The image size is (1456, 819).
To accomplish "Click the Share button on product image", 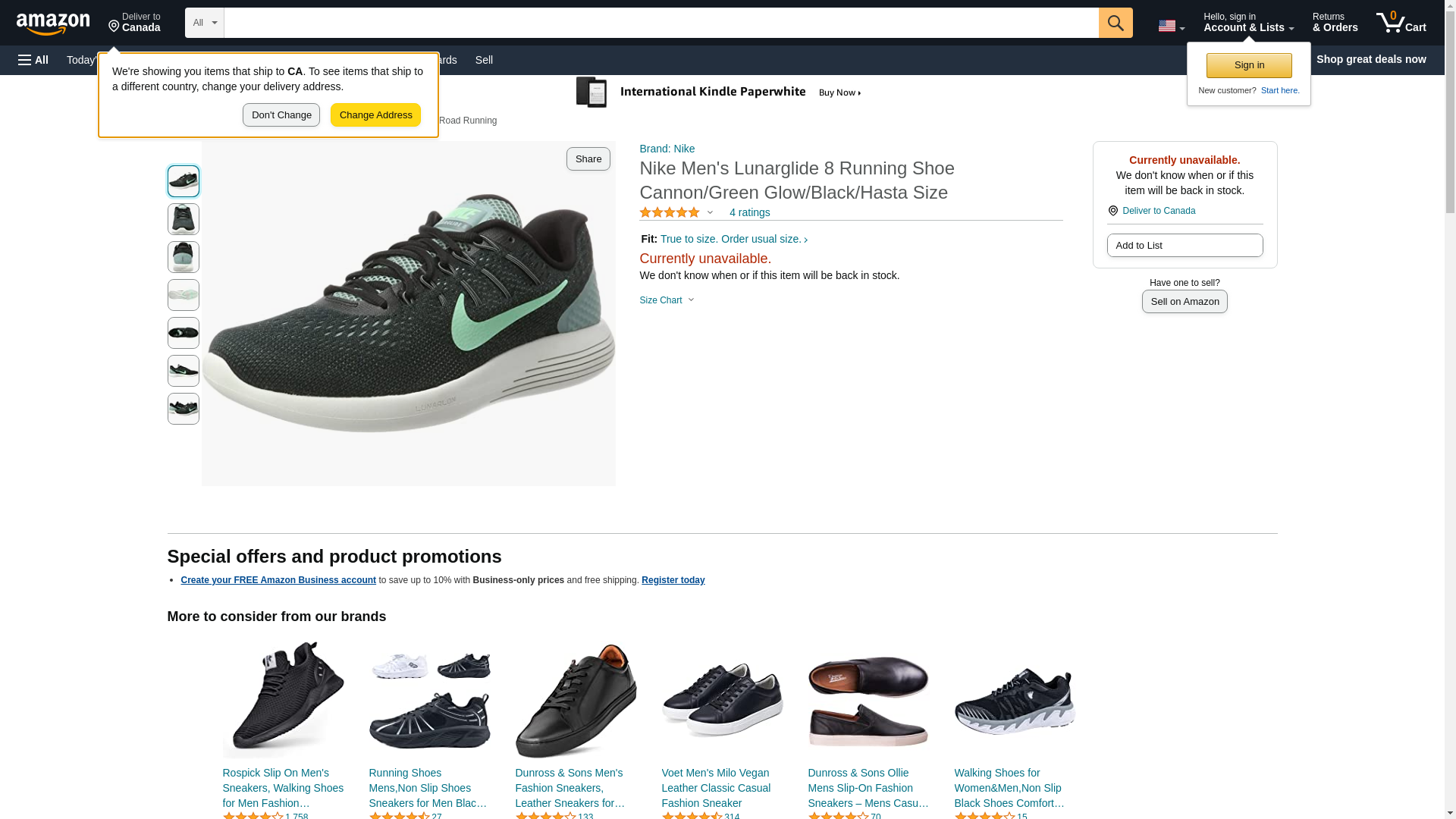I will (x=588, y=159).
